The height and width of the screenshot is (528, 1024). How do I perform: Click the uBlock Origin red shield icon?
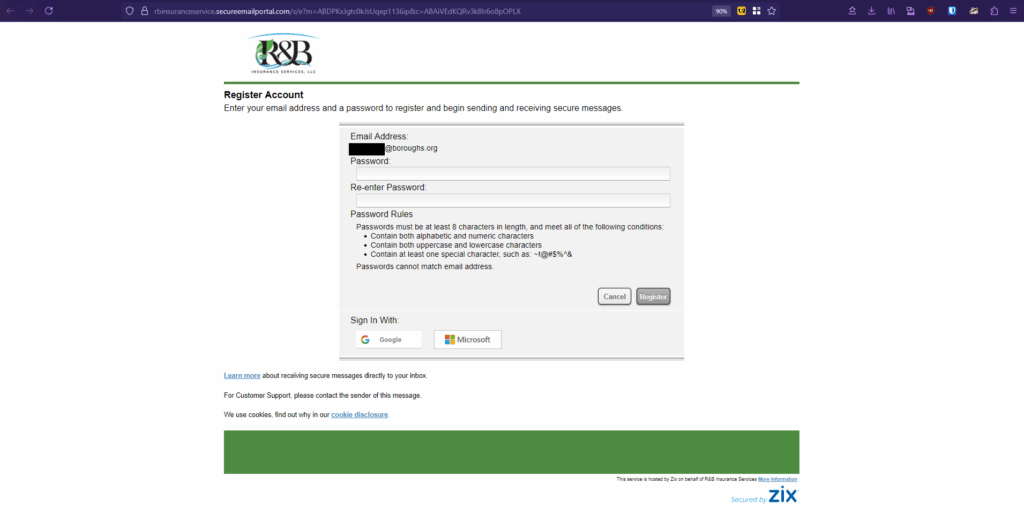pos(931,11)
